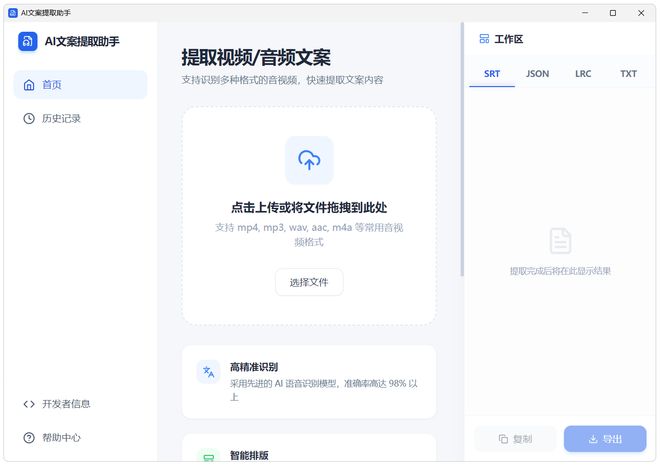Click the code brackets icon beside 开发者信息
The width and height of the screenshot is (660, 465).
click(29, 404)
